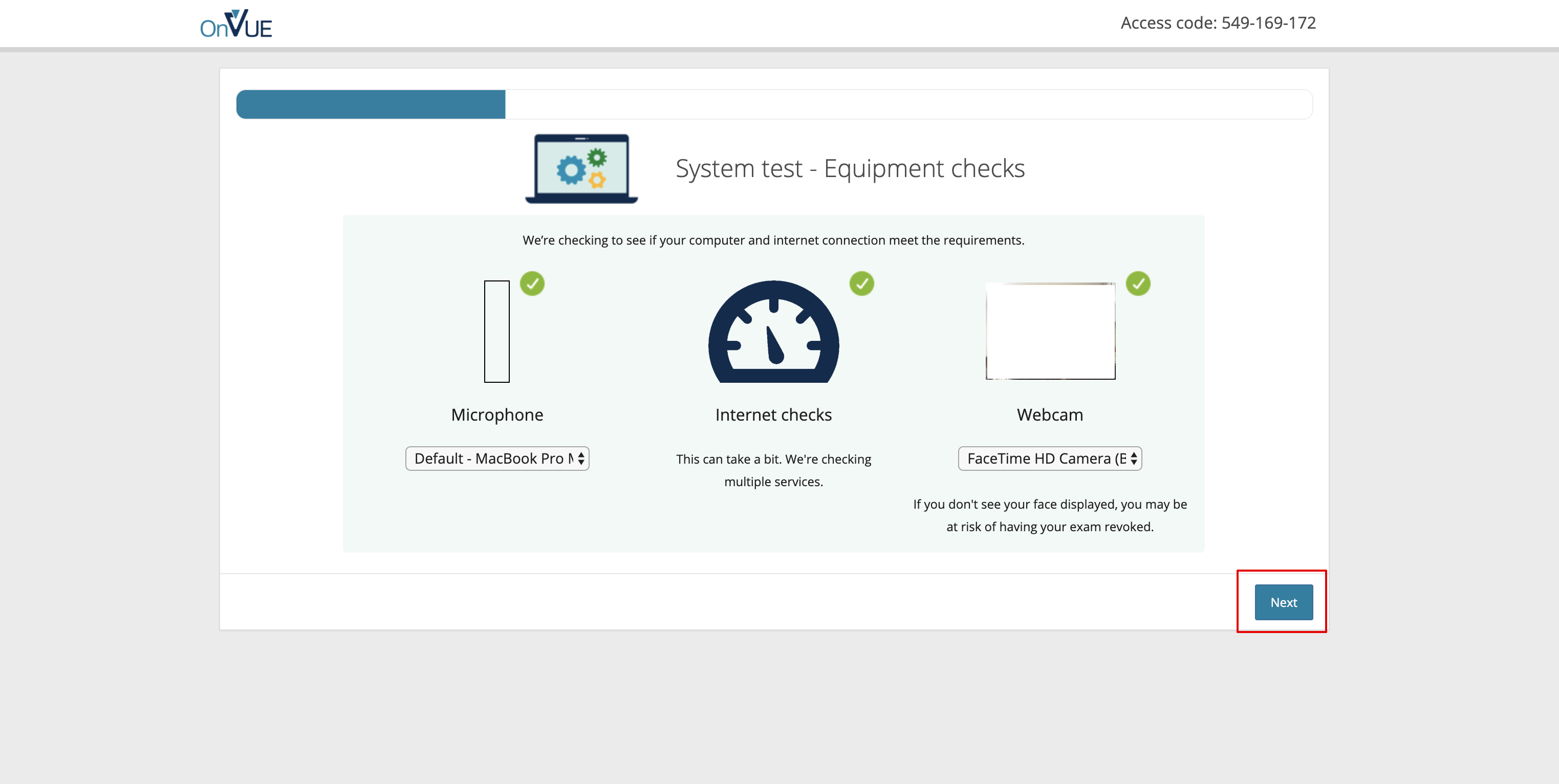The height and width of the screenshot is (784, 1559).
Task: Click the Internet checks label
Action: (773, 415)
